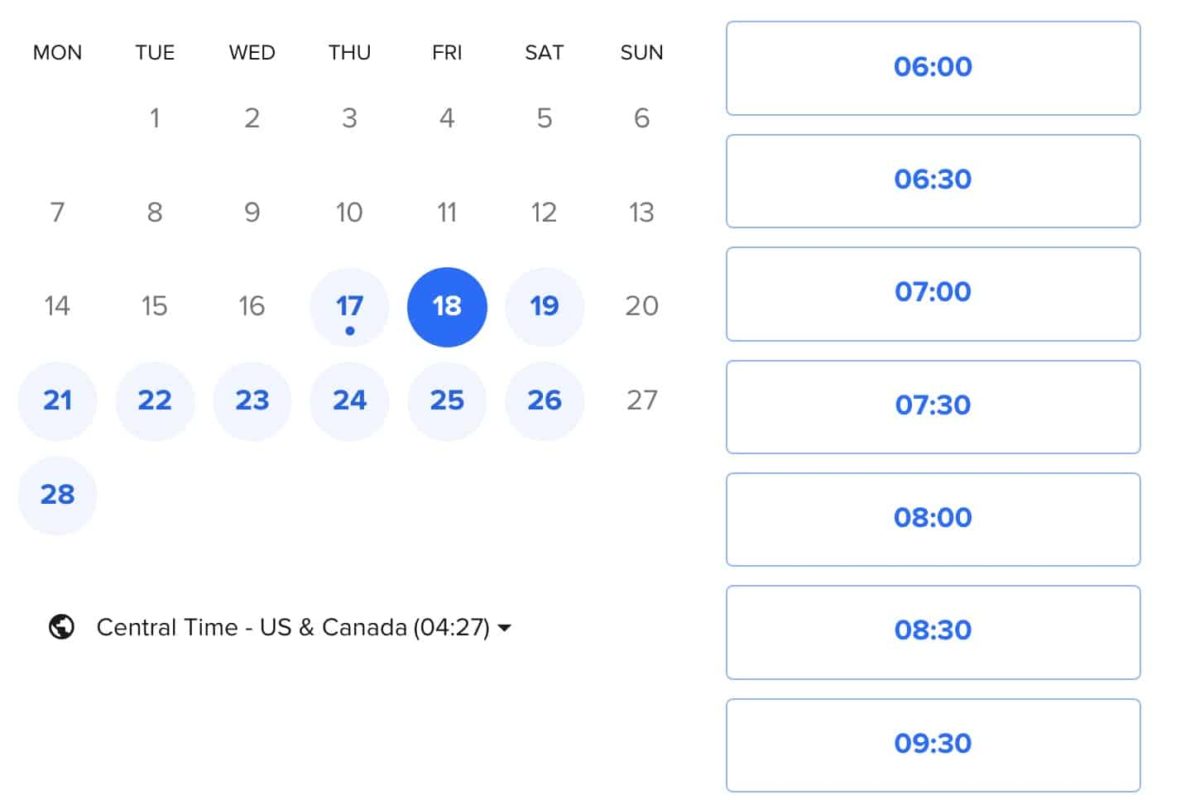Select date 24 on the calendar
1195x800 pixels.
(x=349, y=401)
